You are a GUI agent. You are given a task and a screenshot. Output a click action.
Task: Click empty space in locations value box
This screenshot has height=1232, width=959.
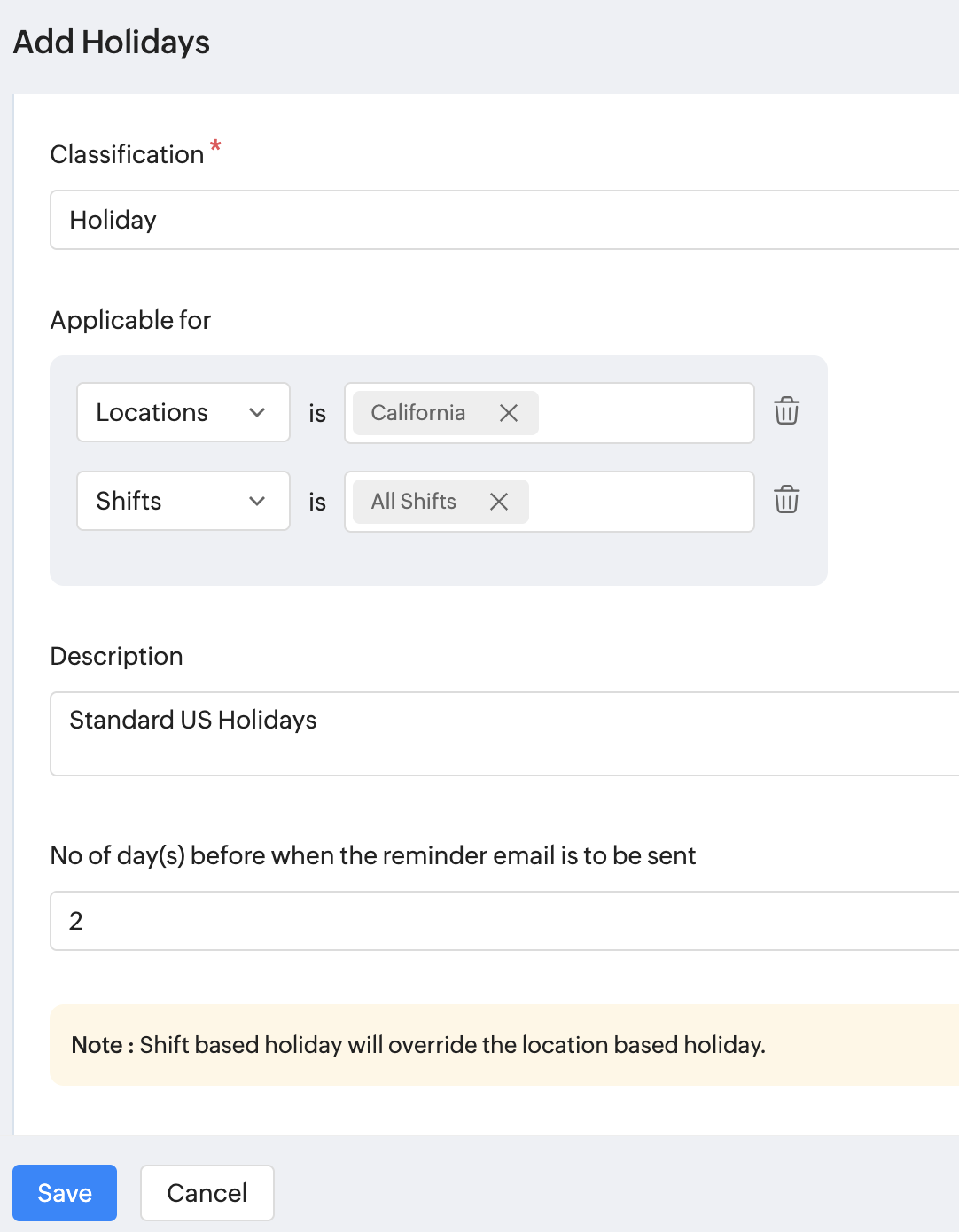pyautogui.click(x=645, y=413)
